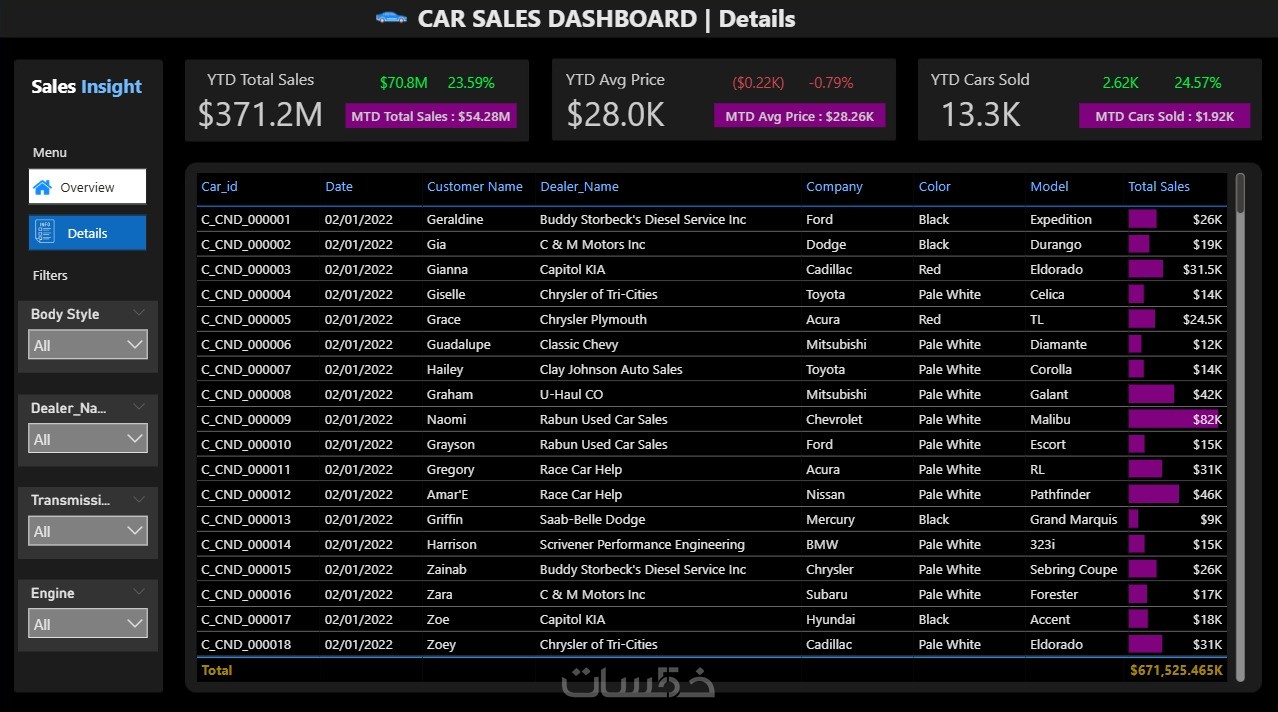The image size is (1278, 712).
Task: Click customer name Zoey
Action: 441,644
